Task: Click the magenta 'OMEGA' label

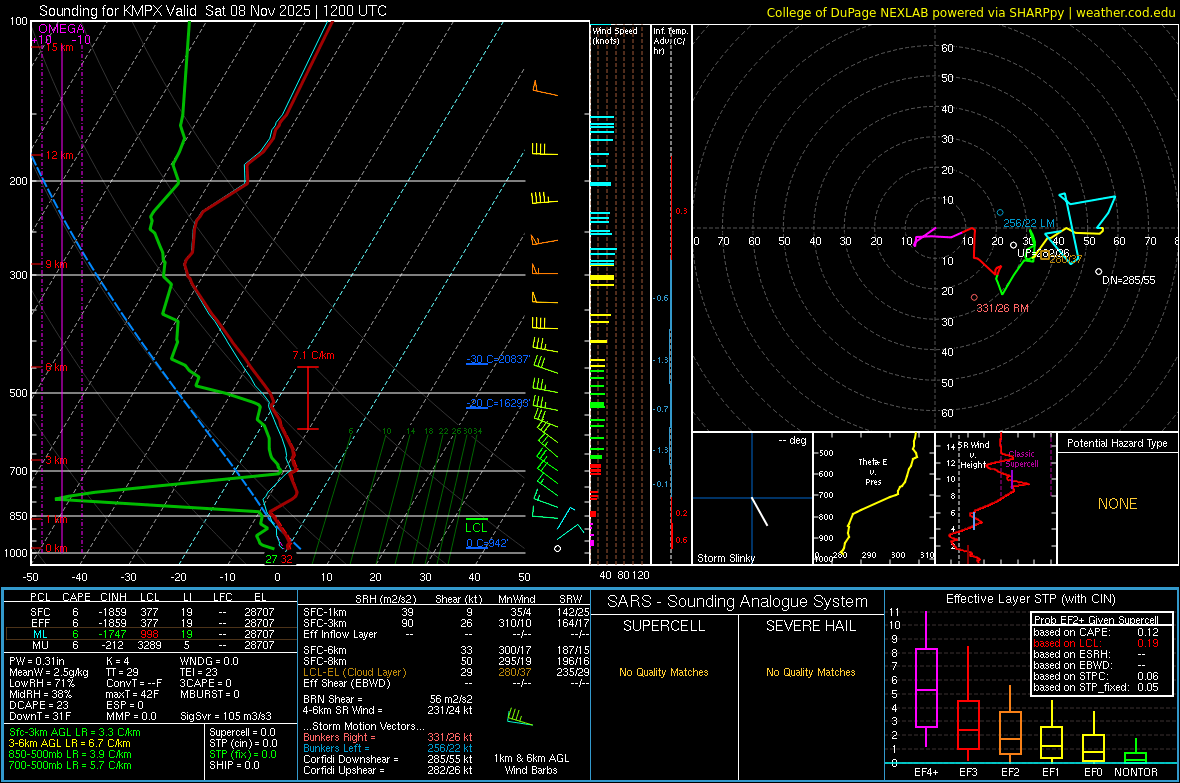Action: coord(61,29)
